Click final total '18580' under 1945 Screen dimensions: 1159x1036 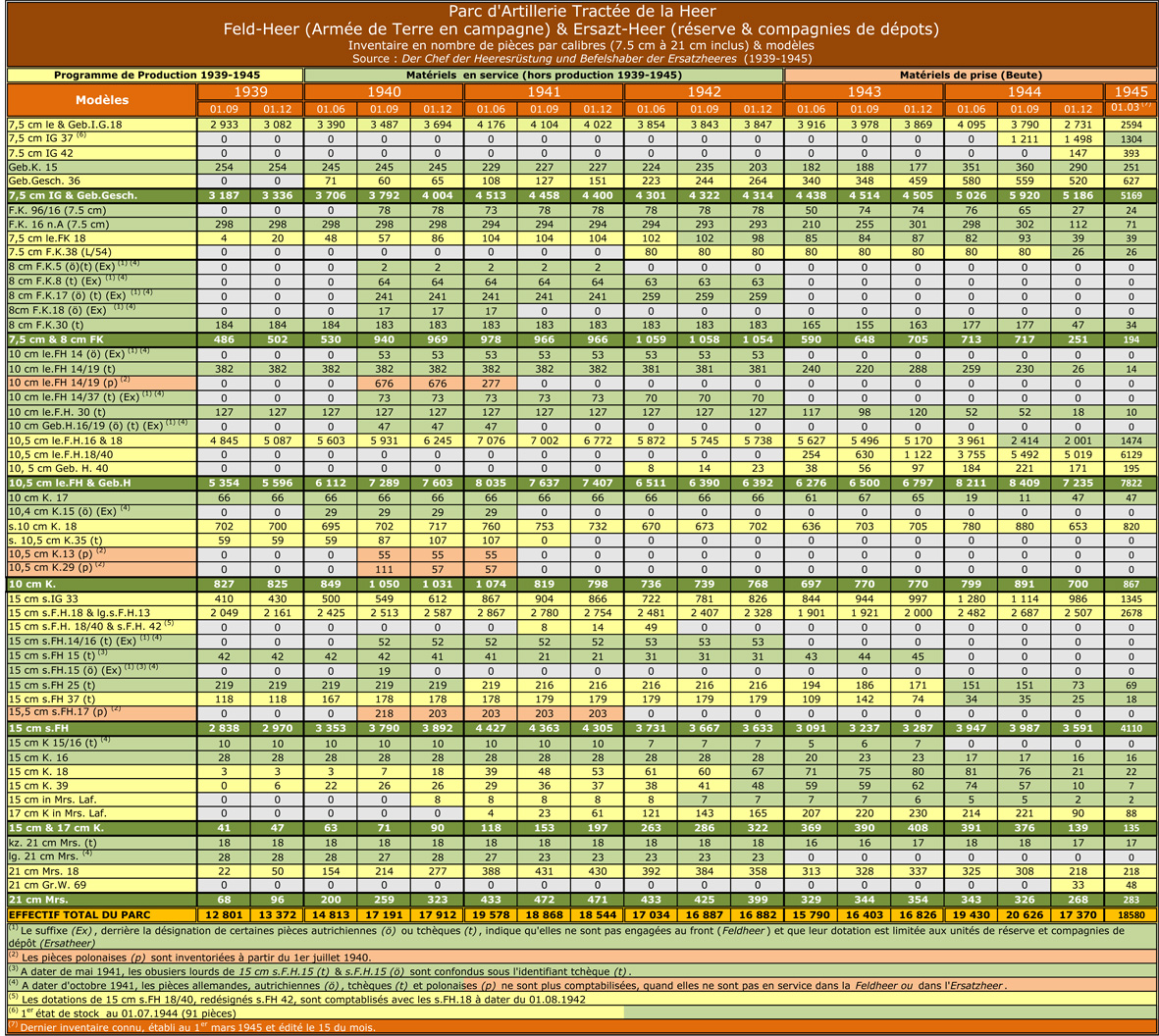pyautogui.click(x=1131, y=914)
